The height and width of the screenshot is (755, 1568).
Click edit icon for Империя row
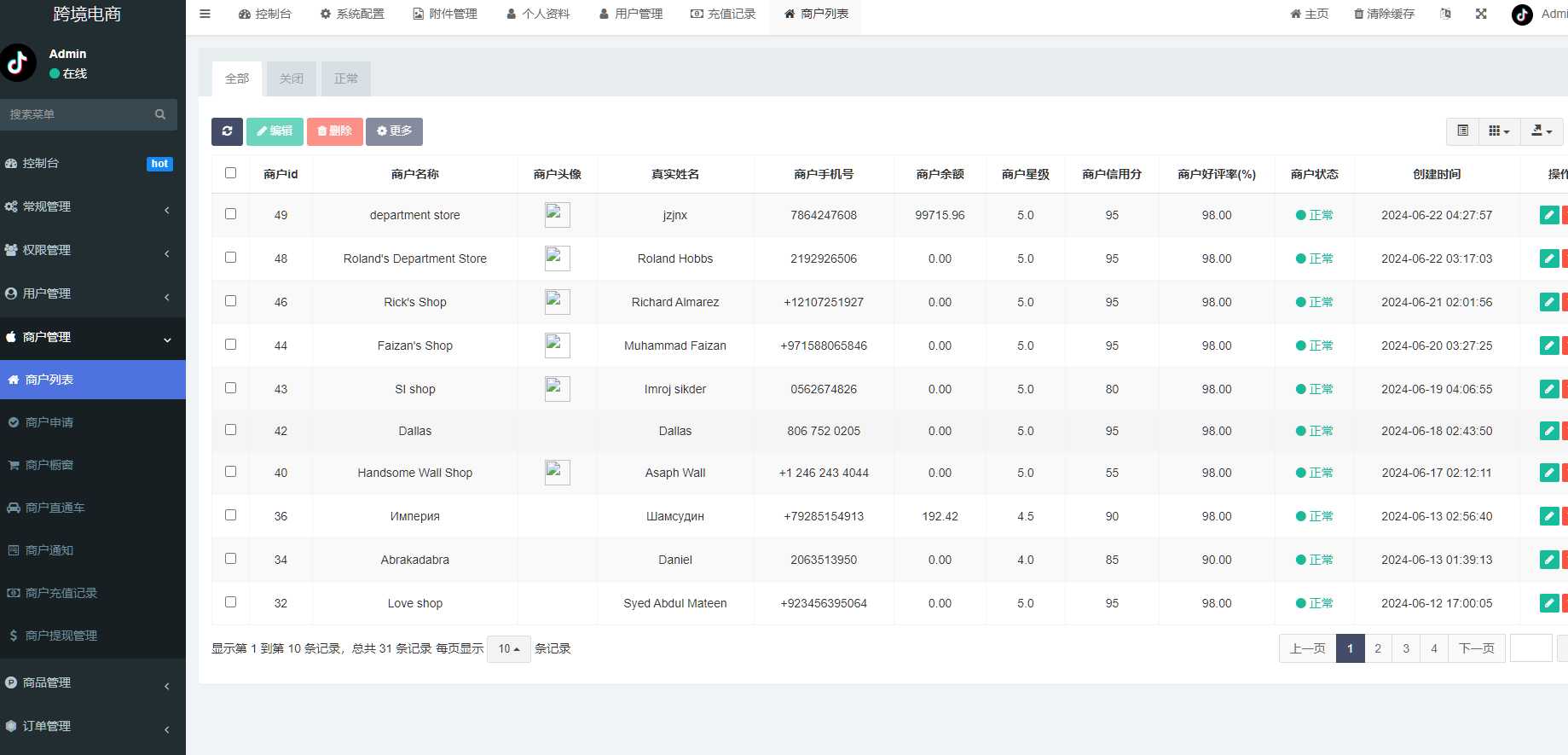pyautogui.click(x=1549, y=516)
